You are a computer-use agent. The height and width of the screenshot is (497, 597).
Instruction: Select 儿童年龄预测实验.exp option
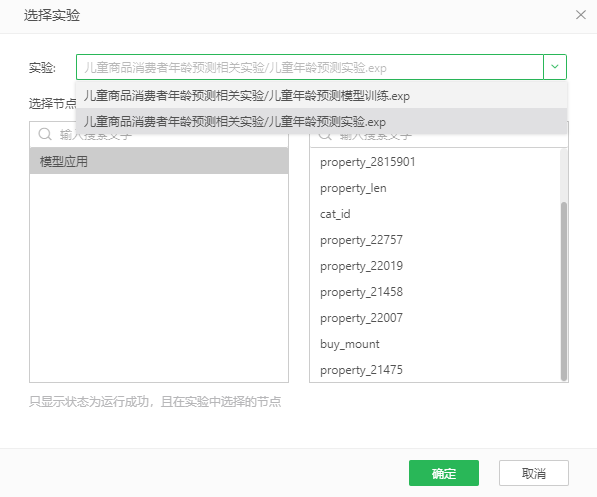point(322,122)
